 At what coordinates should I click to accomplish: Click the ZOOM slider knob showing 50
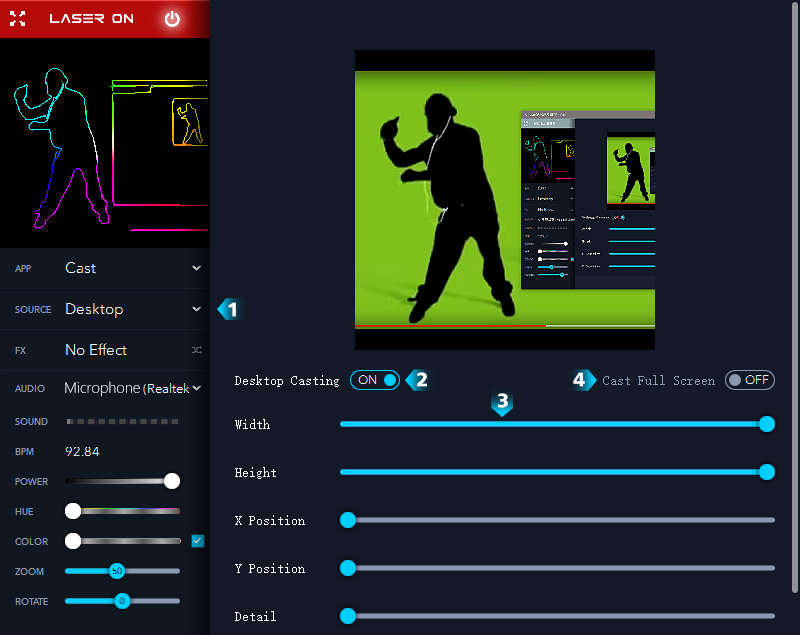117,571
